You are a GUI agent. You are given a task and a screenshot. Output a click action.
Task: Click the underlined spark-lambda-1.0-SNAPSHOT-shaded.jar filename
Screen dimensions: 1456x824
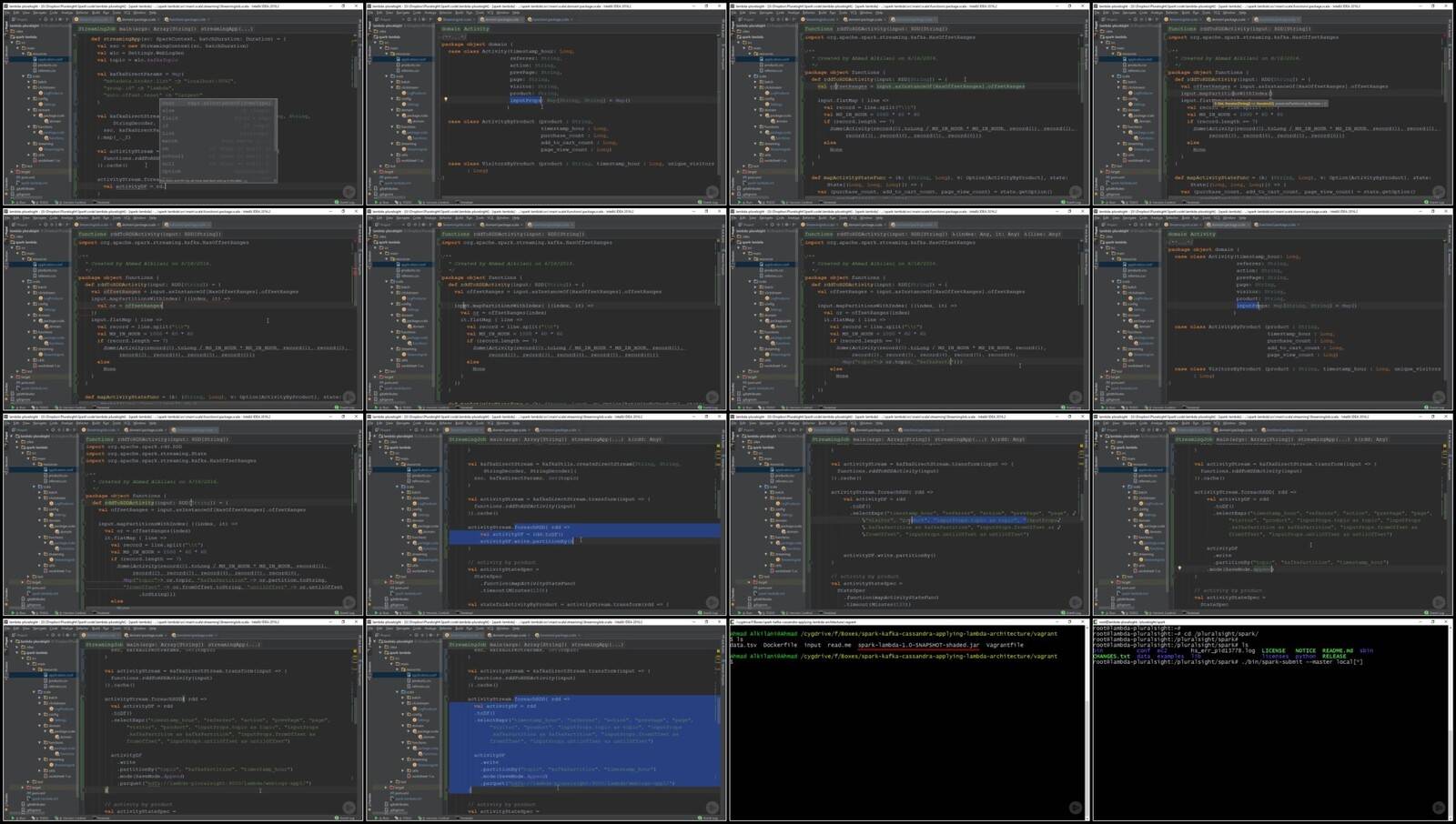918,645
